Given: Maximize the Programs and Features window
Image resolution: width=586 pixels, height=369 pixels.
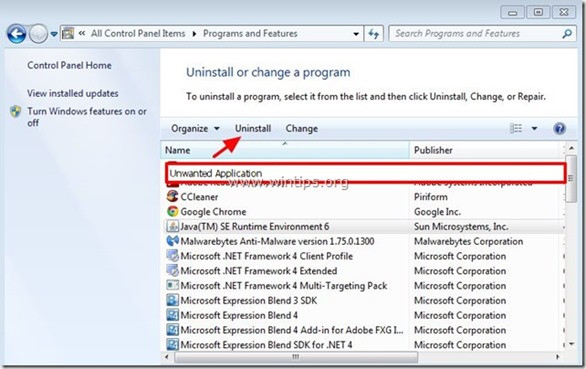Looking at the screenshot, I should [x=538, y=13].
